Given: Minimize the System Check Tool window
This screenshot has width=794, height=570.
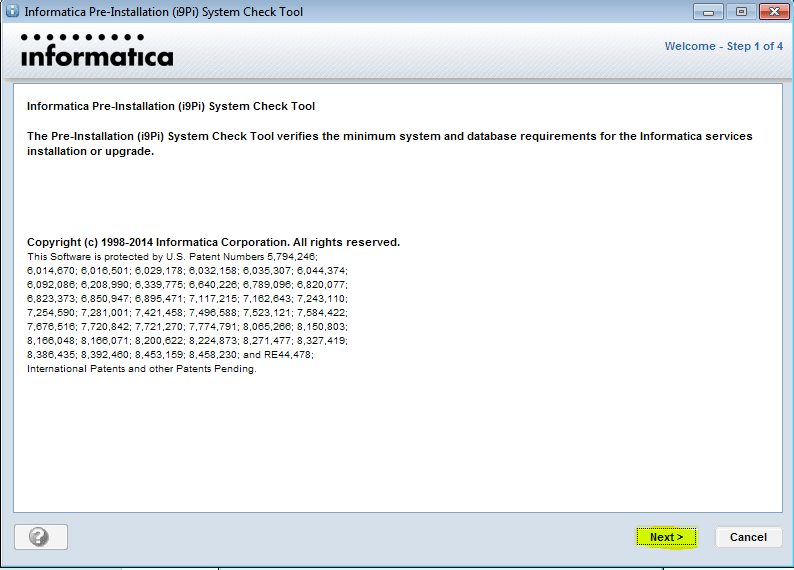Looking at the screenshot, I should click(x=708, y=12).
